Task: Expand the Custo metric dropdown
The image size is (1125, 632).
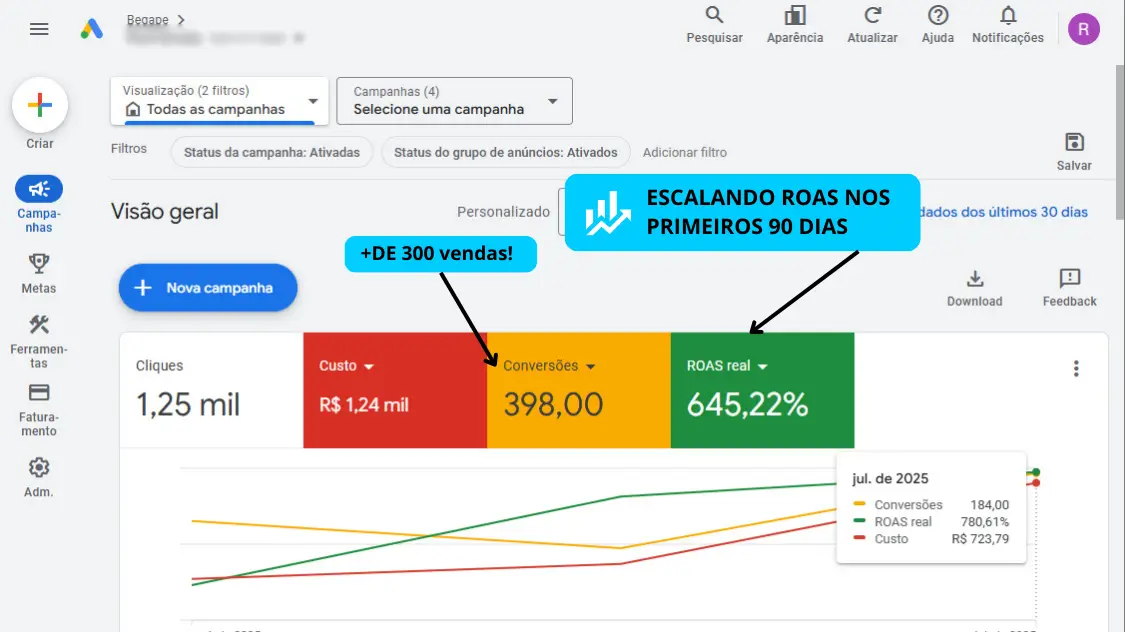Action: (369, 367)
